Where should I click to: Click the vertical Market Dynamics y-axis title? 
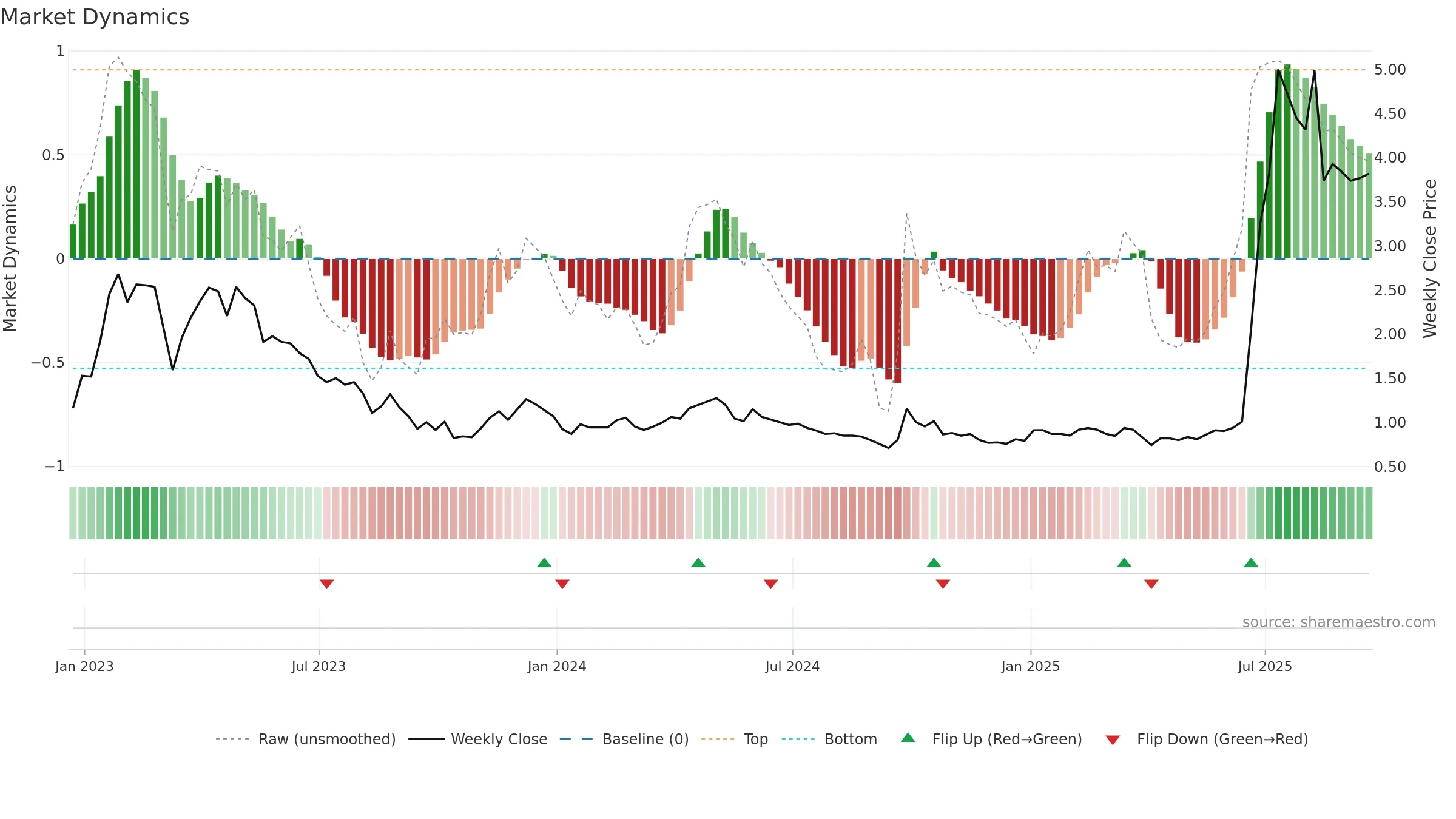point(10,258)
